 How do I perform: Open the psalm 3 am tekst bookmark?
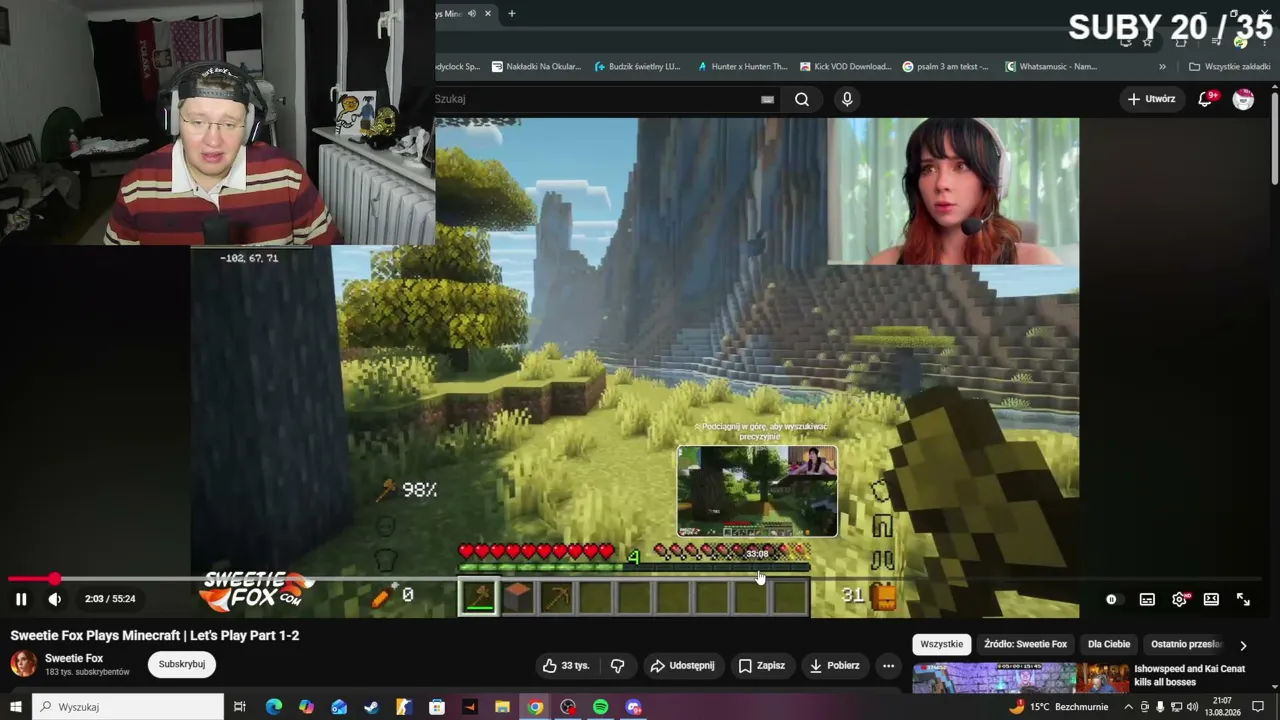click(945, 67)
